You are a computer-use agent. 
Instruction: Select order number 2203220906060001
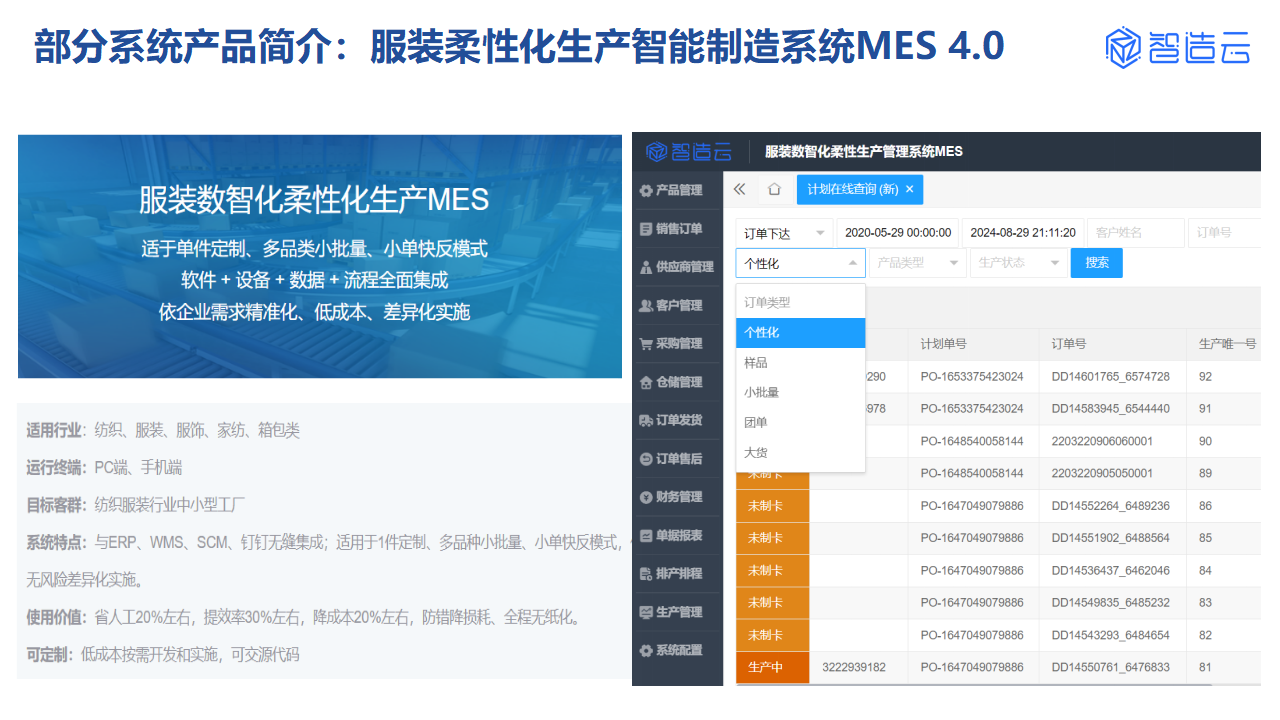[x=1102, y=441]
